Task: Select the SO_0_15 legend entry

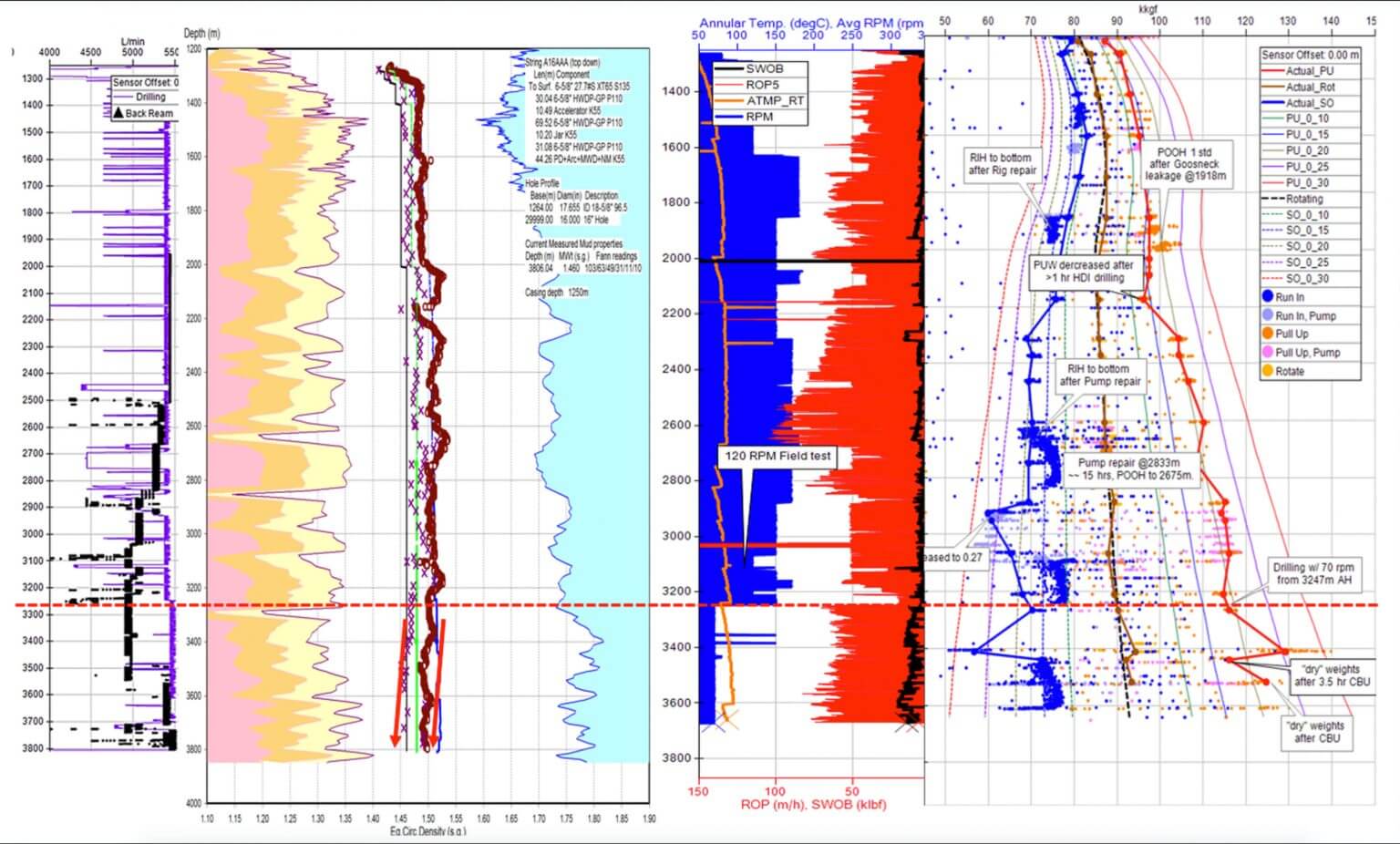Action: coord(1295,231)
